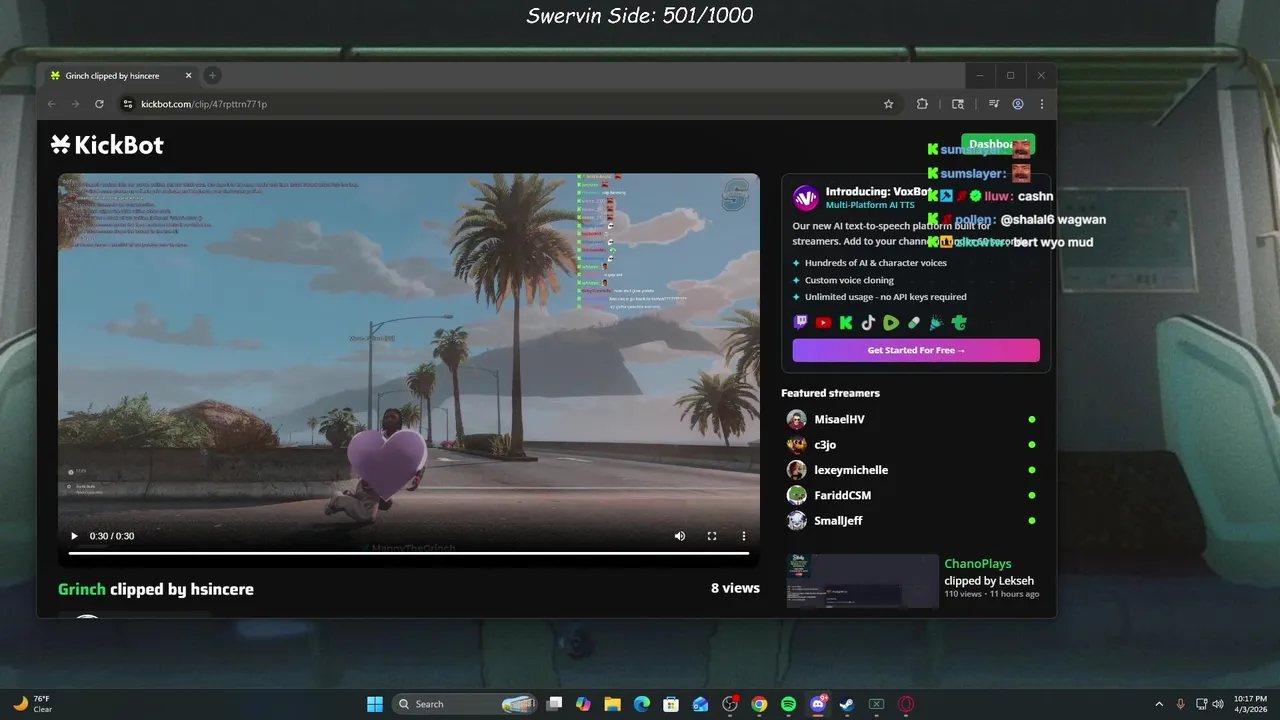The image size is (1280, 720).
Task: Open a new browser tab
Action: point(212,76)
